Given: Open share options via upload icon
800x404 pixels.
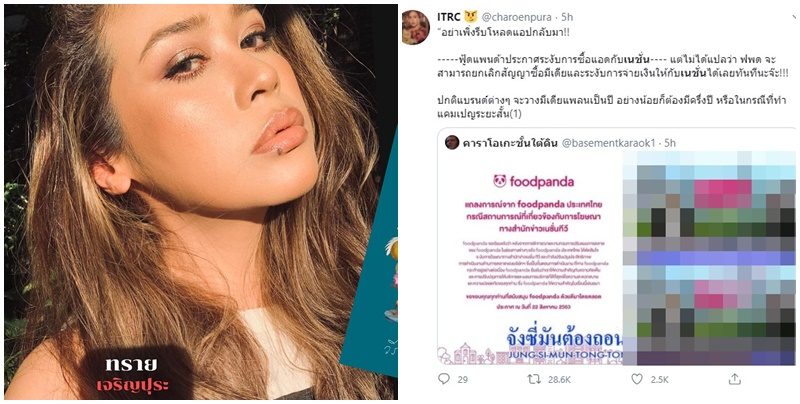Looking at the screenshot, I should [735, 378].
